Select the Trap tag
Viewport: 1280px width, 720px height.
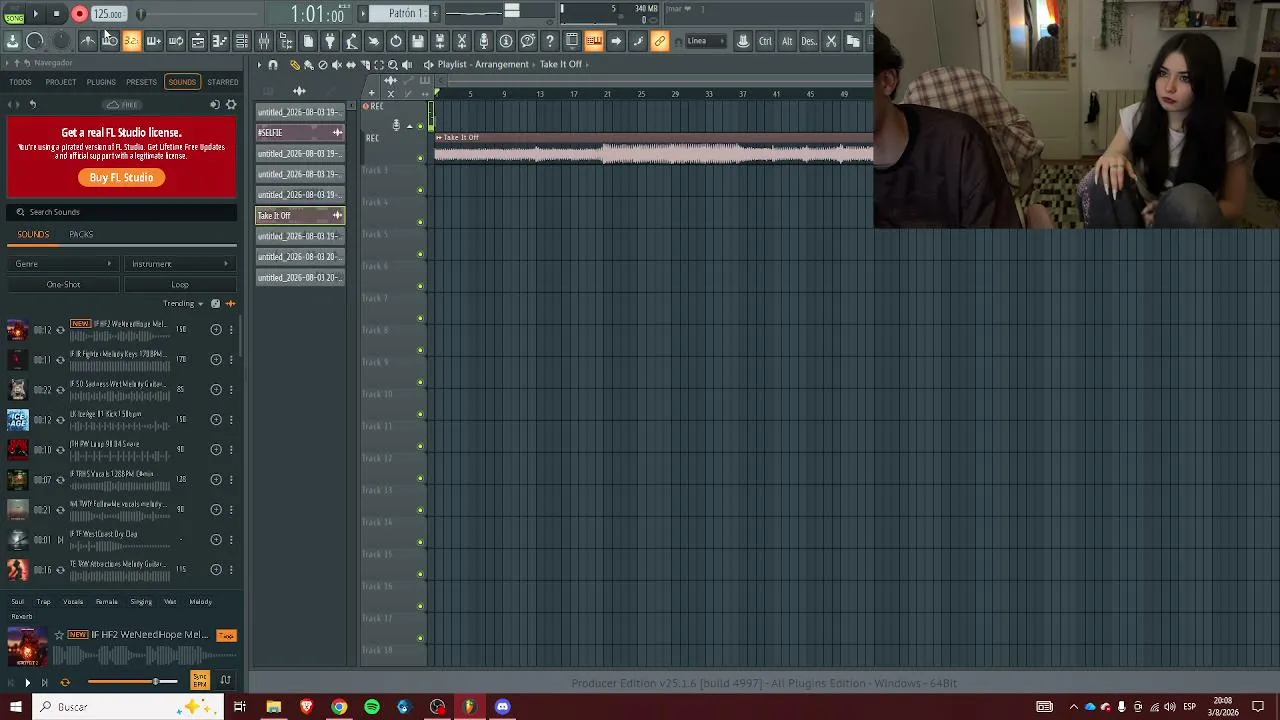tap(43, 602)
